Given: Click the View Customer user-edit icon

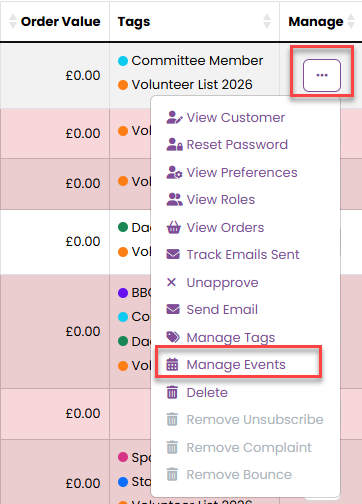Looking at the screenshot, I should tap(174, 118).
